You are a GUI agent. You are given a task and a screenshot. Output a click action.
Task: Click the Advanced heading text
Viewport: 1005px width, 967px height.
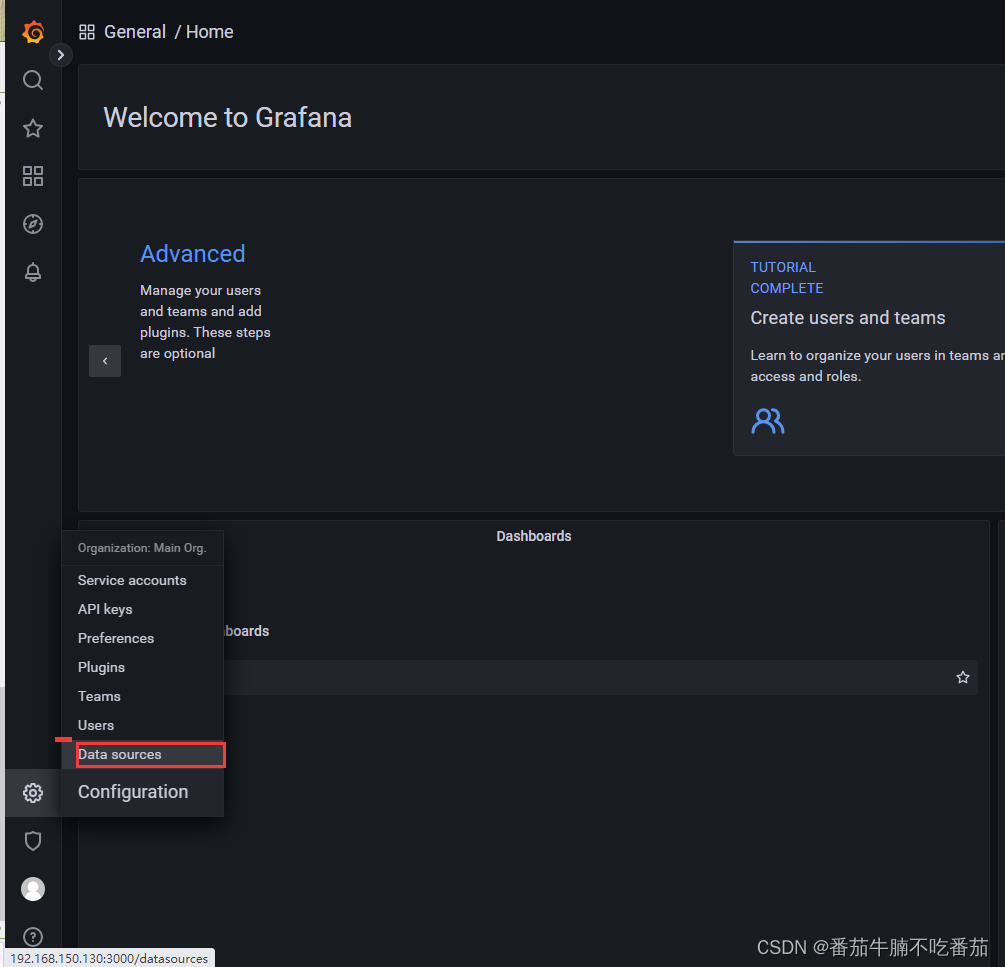tap(192, 254)
